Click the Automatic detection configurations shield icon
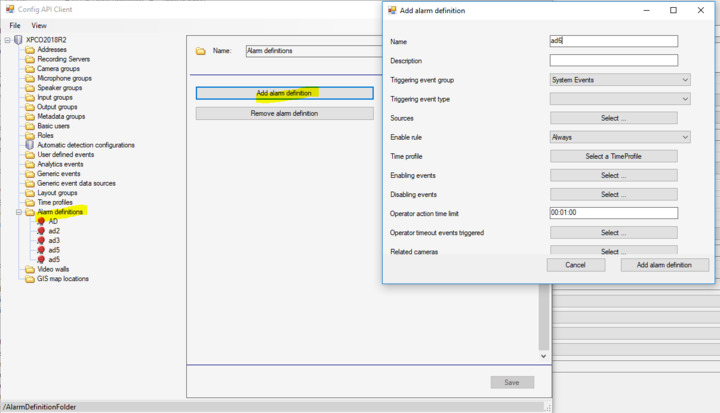Viewport: 720px width, 413px height. pos(29,145)
